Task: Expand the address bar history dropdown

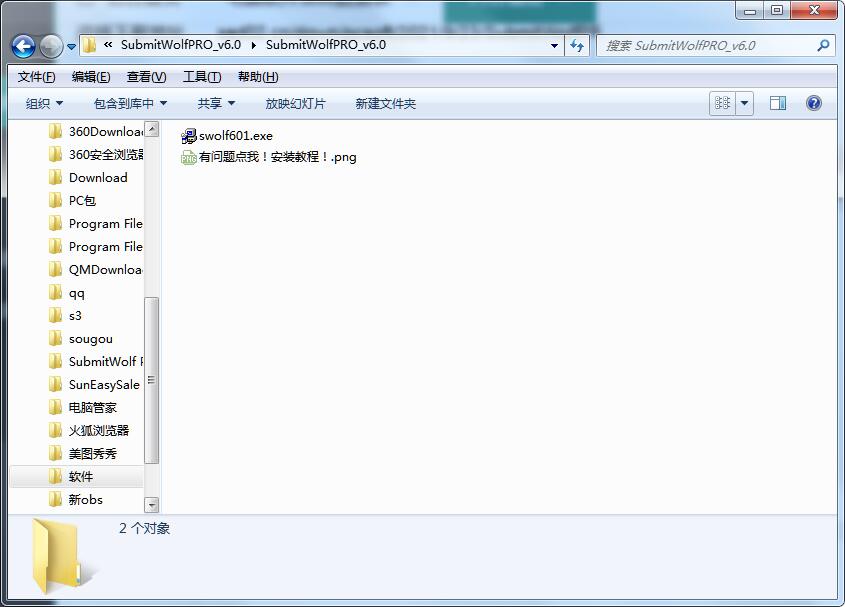Action: [553, 45]
